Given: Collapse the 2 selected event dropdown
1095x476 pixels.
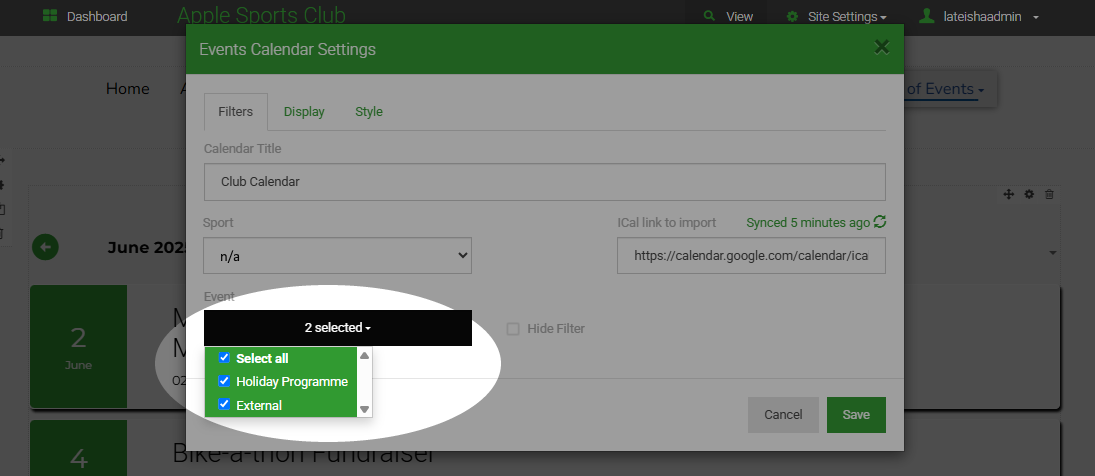Looking at the screenshot, I should coord(337,328).
